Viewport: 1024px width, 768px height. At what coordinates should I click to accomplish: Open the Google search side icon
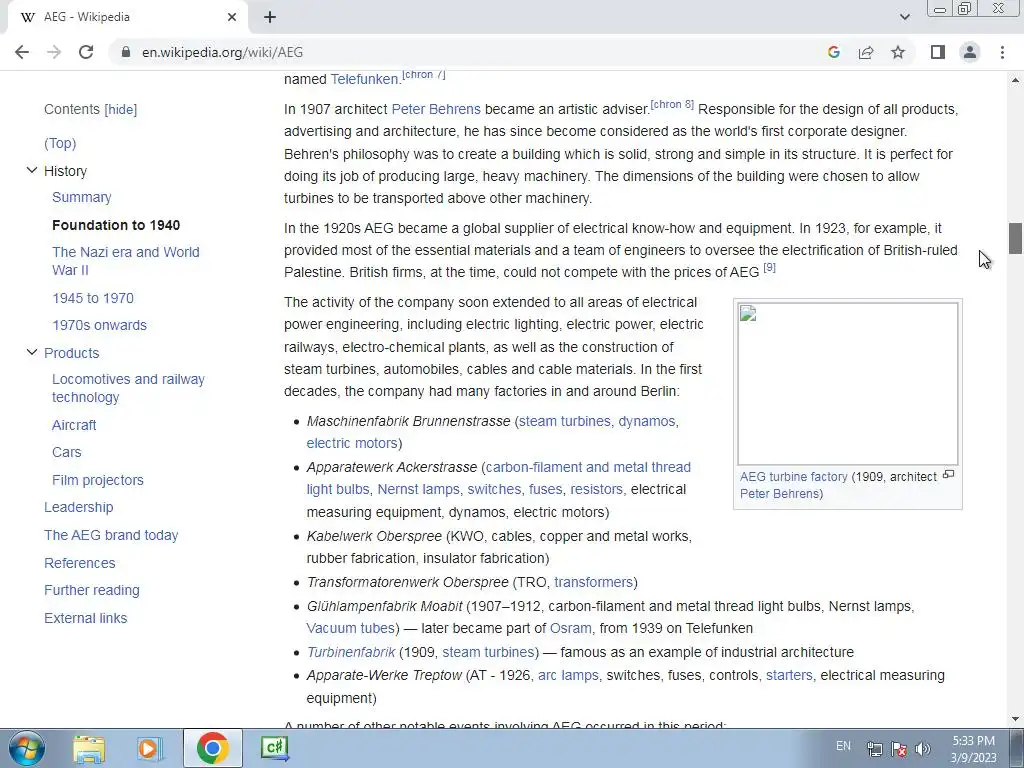[x=833, y=52]
